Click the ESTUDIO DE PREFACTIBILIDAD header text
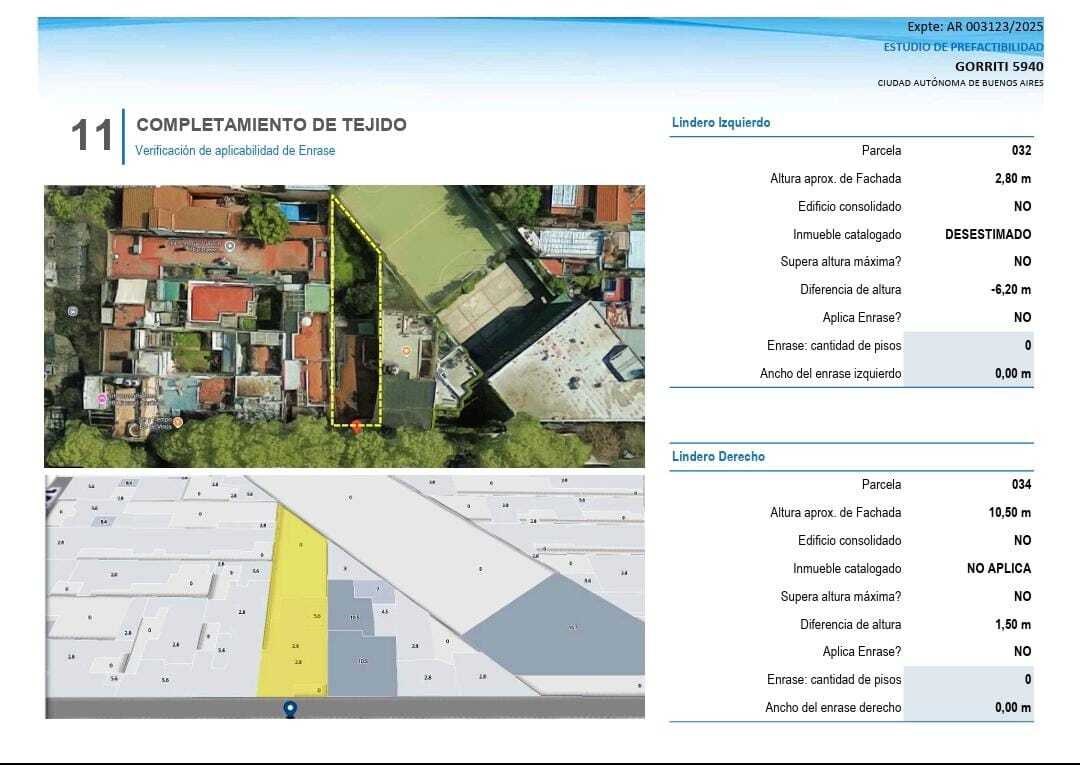Screen dimensions: 1080x765 962,47
